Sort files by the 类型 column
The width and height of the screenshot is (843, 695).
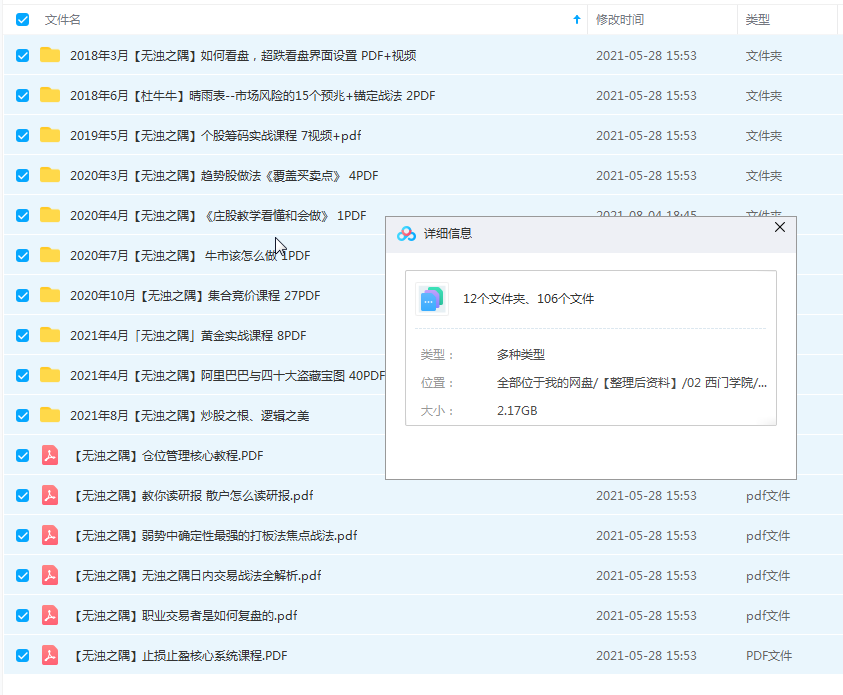757,18
